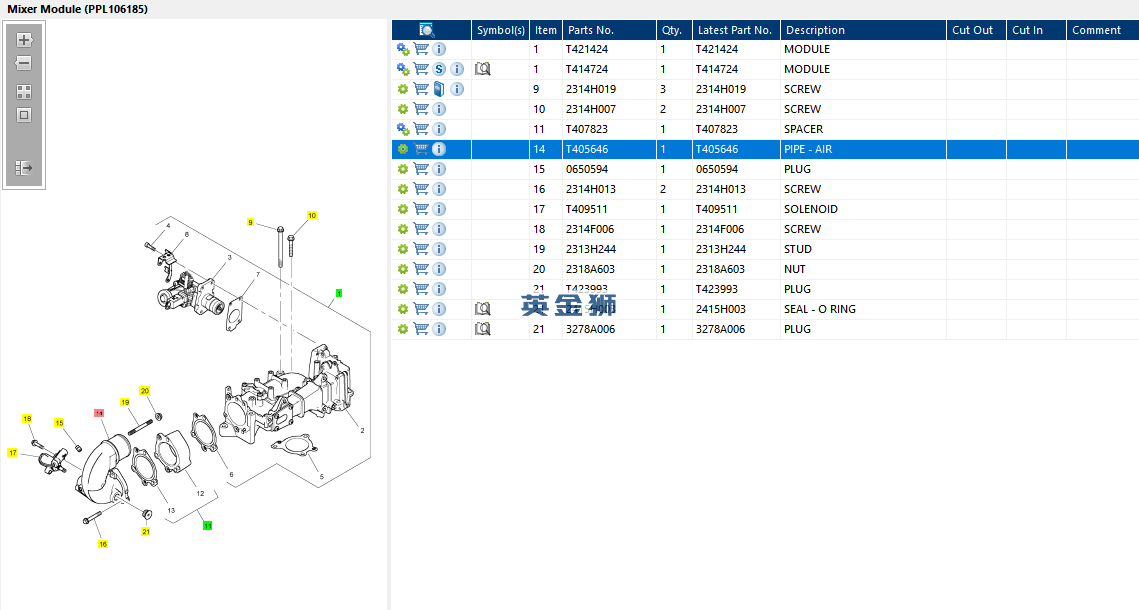
Task: Open the symbol book icon for T414724
Action: (x=482, y=69)
